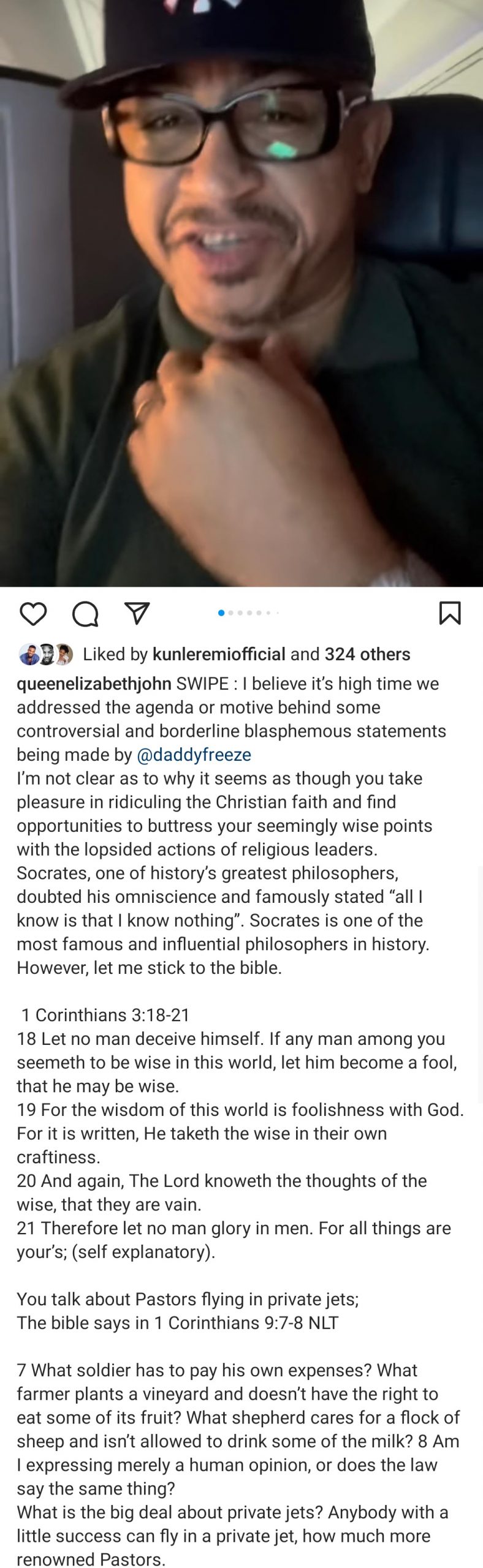Image resolution: width=483 pixels, height=1568 pixels.
Task: Tap the video of the man in a cap
Action: tap(241, 294)
